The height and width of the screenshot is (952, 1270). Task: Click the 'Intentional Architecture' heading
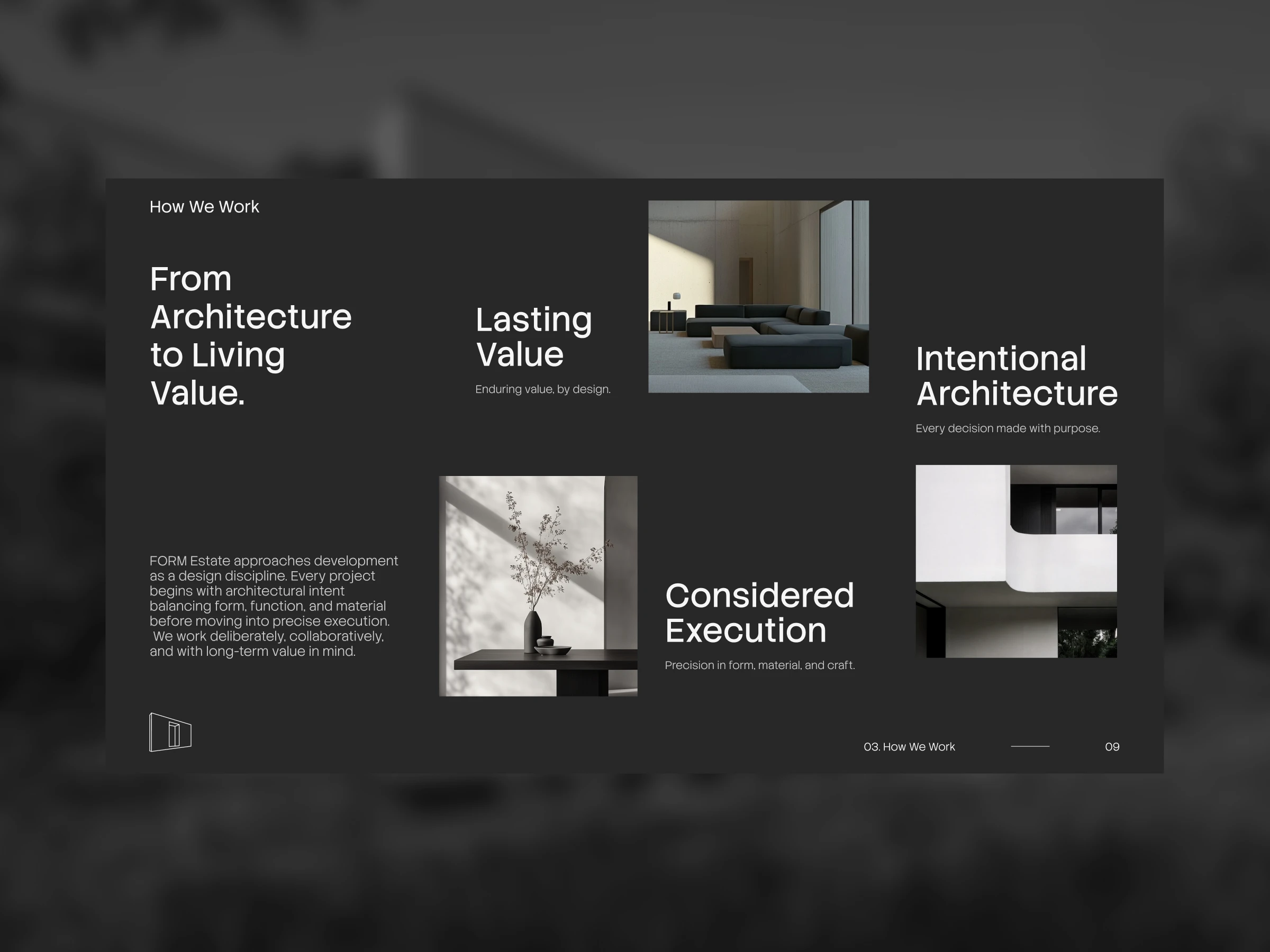click(x=1016, y=376)
